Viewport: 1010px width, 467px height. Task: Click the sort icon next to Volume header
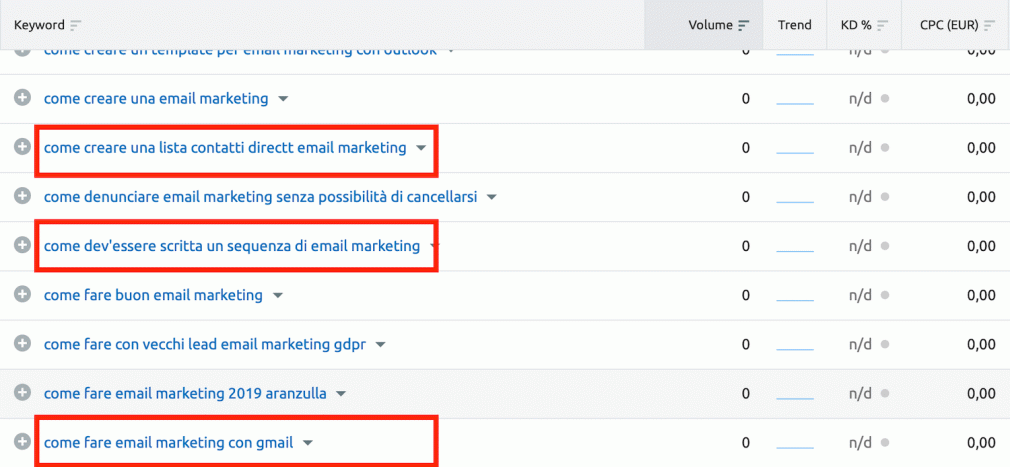tap(744, 25)
